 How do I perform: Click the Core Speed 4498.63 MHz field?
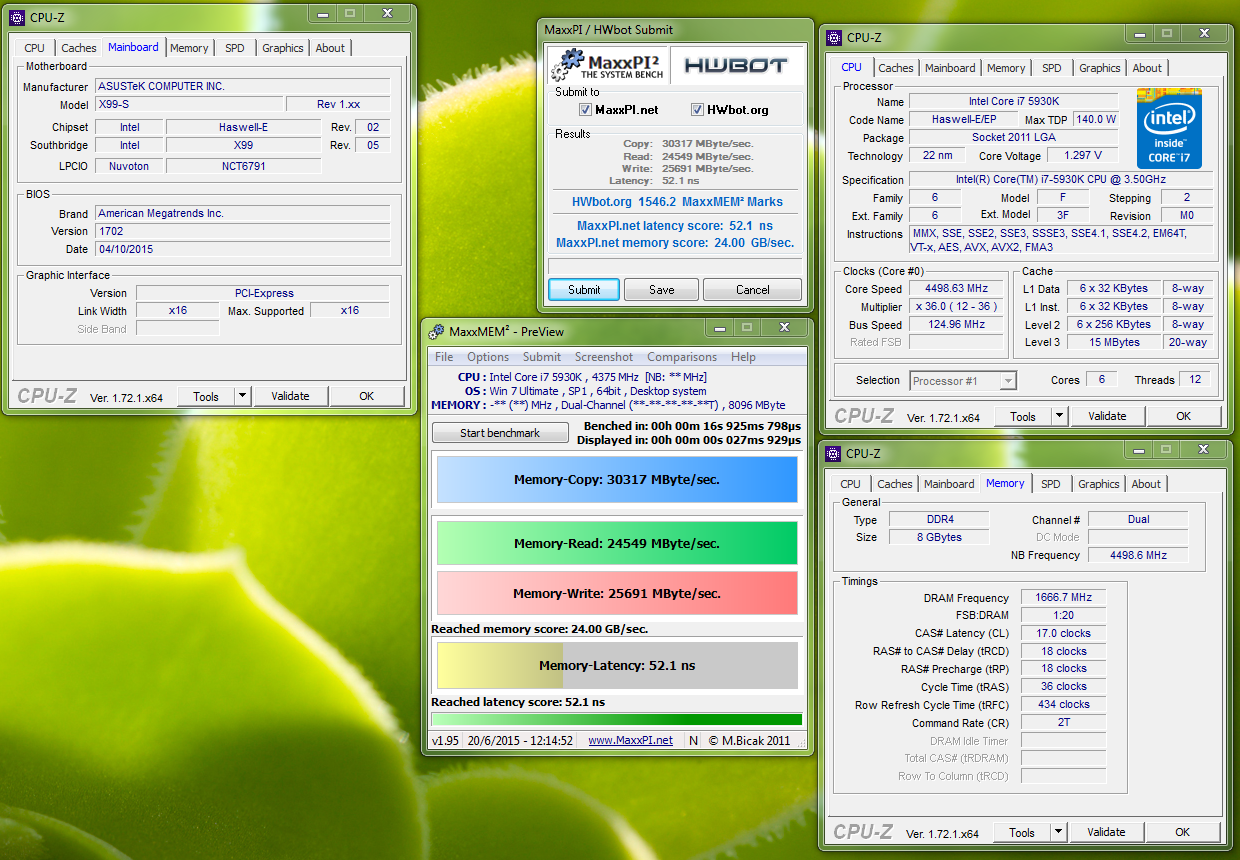(957, 289)
